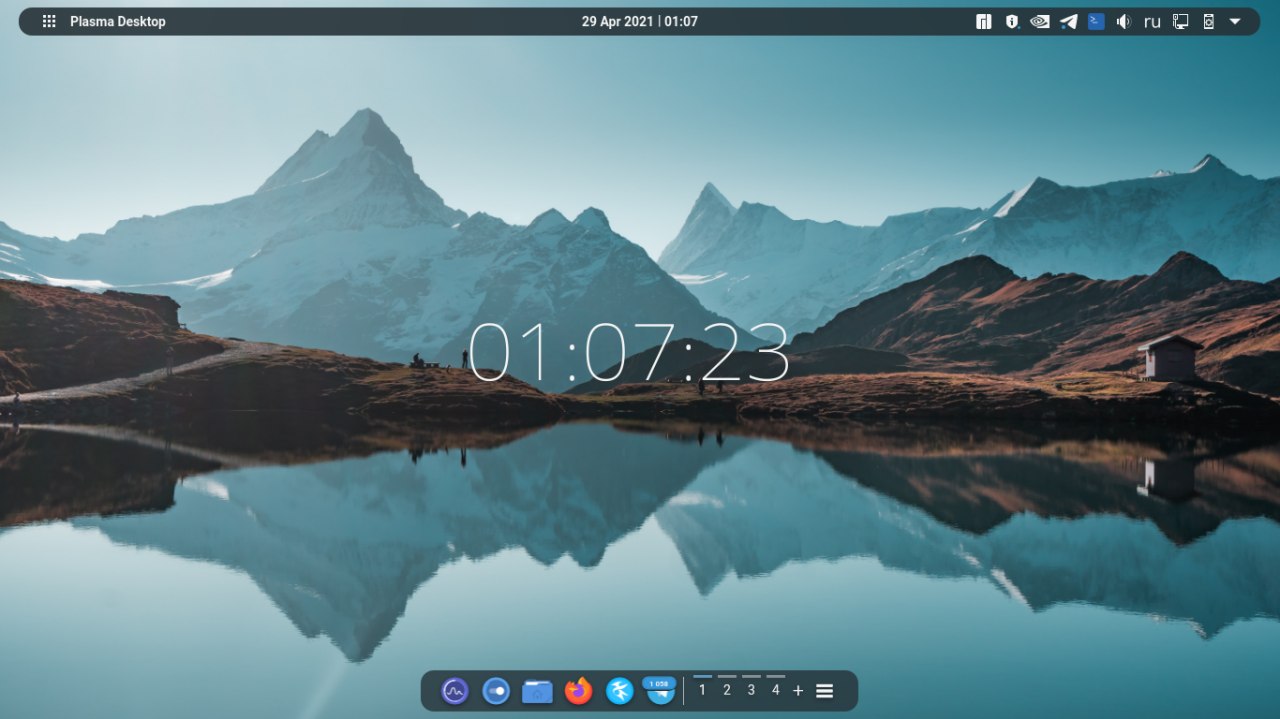The image size is (1280, 719).
Task: Launch Firefox from the dock
Action: coord(578,691)
